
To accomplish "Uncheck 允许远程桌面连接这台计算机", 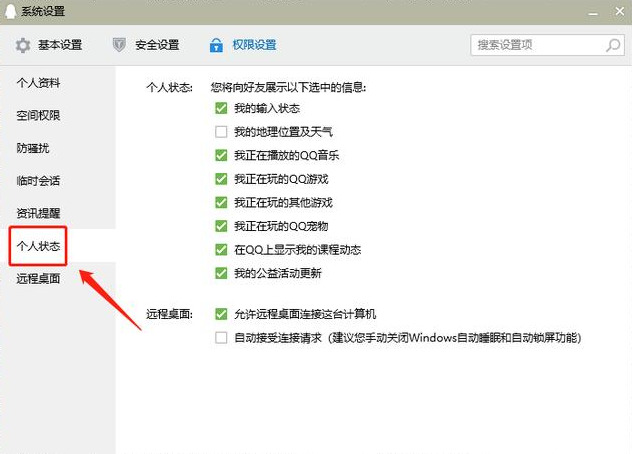I will (221, 314).
